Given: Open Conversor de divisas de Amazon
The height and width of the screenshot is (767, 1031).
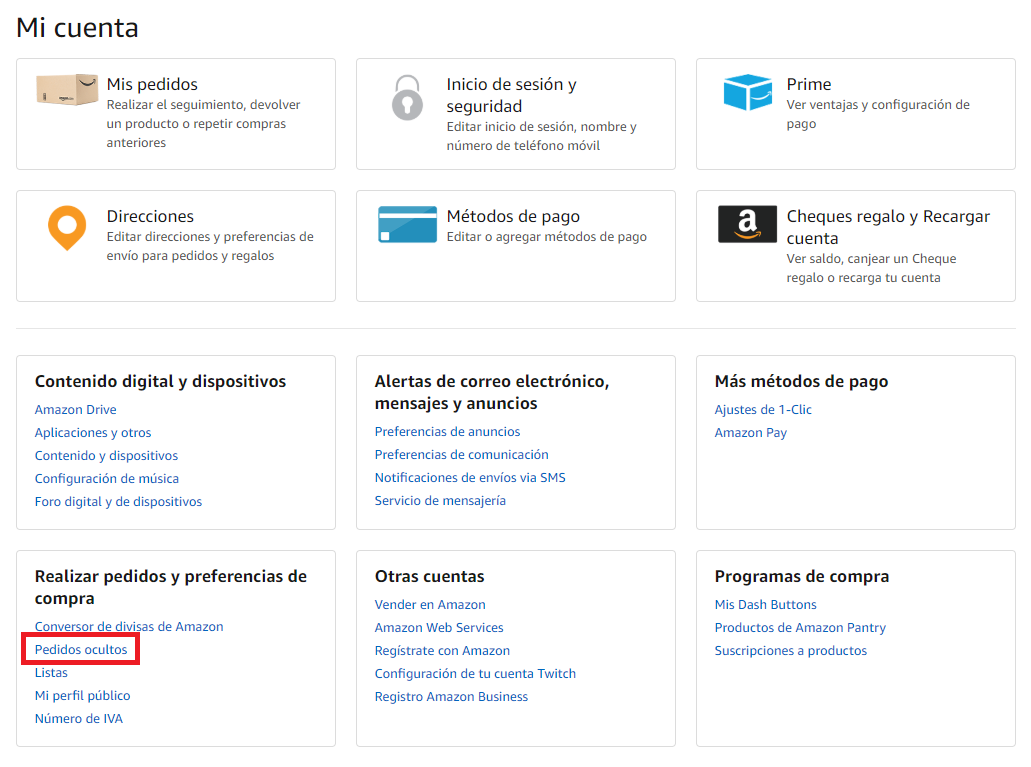Looking at the screenshot, I should [129, 626].
